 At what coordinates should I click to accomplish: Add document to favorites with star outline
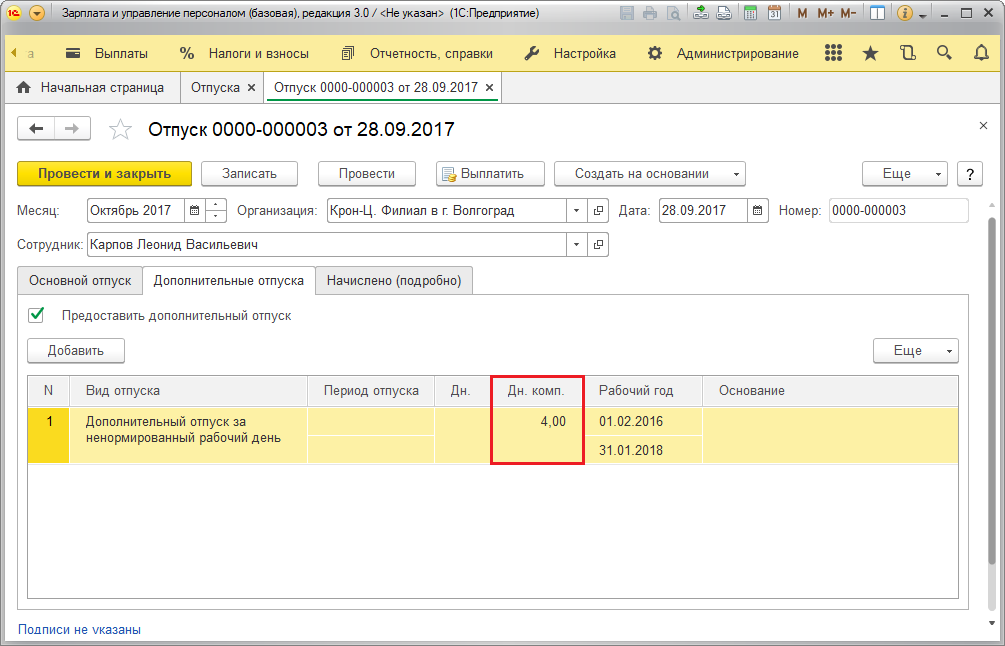120,129
